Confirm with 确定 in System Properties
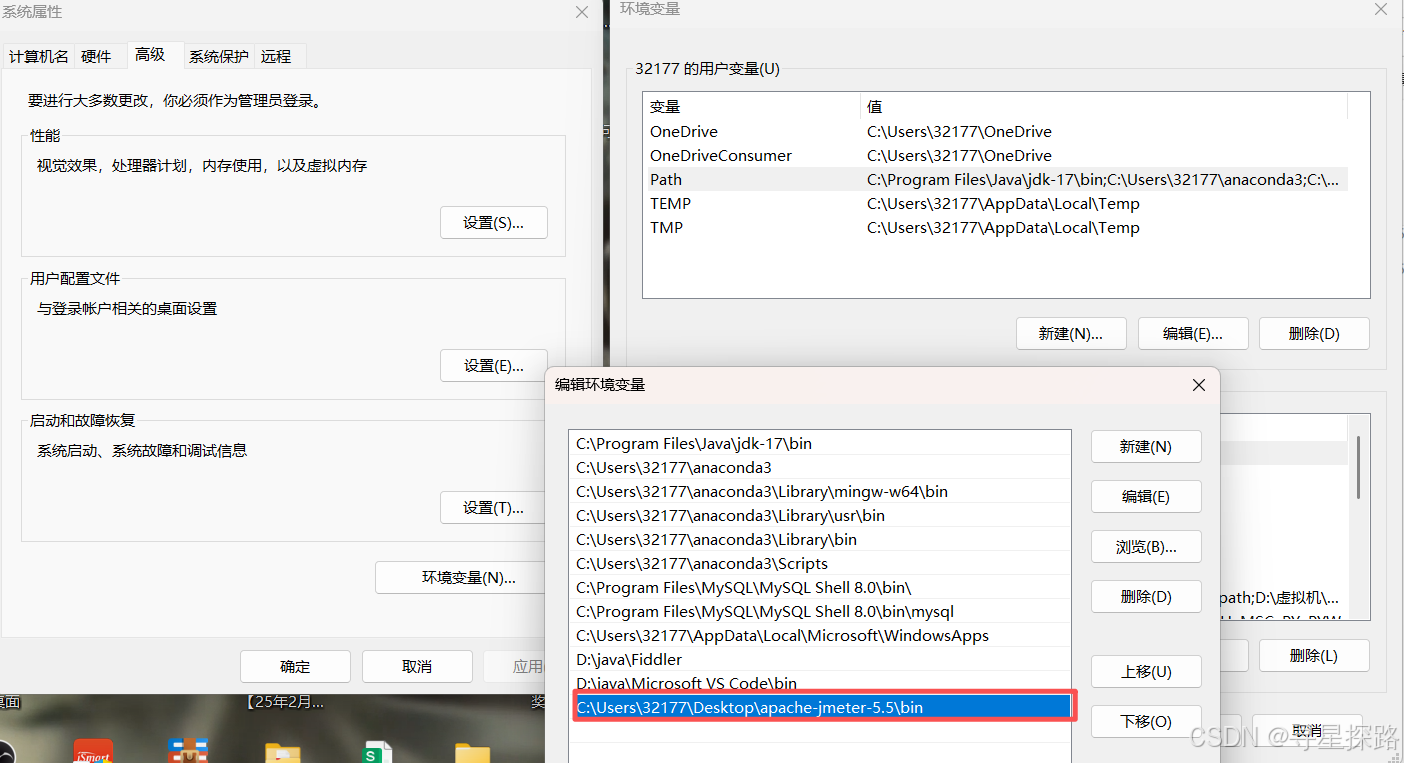Viewport: 1404px width, 763px height. pyautogui.click(x=295, y=666)
